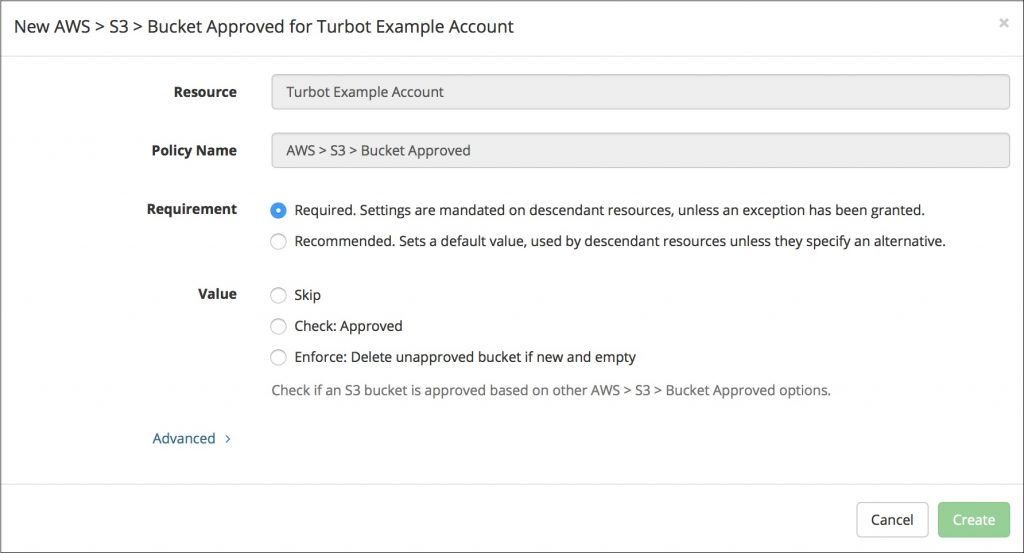Click the Policy Name field
The width and height of the screenshot is (1024, 553).
click(x=641, y=150)
